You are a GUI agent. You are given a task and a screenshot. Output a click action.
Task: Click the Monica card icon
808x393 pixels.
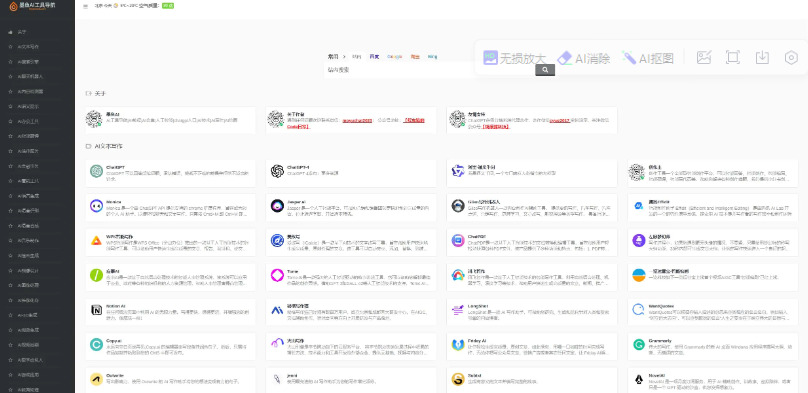click(x=96, y=206)
